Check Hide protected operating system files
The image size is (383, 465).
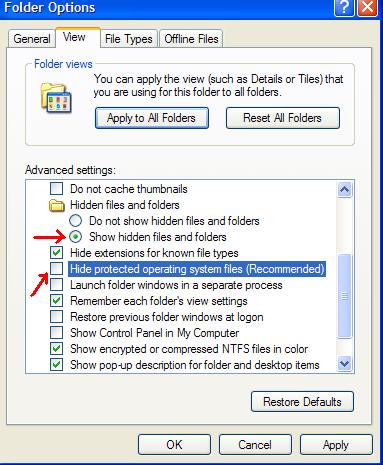click(56, 269)
